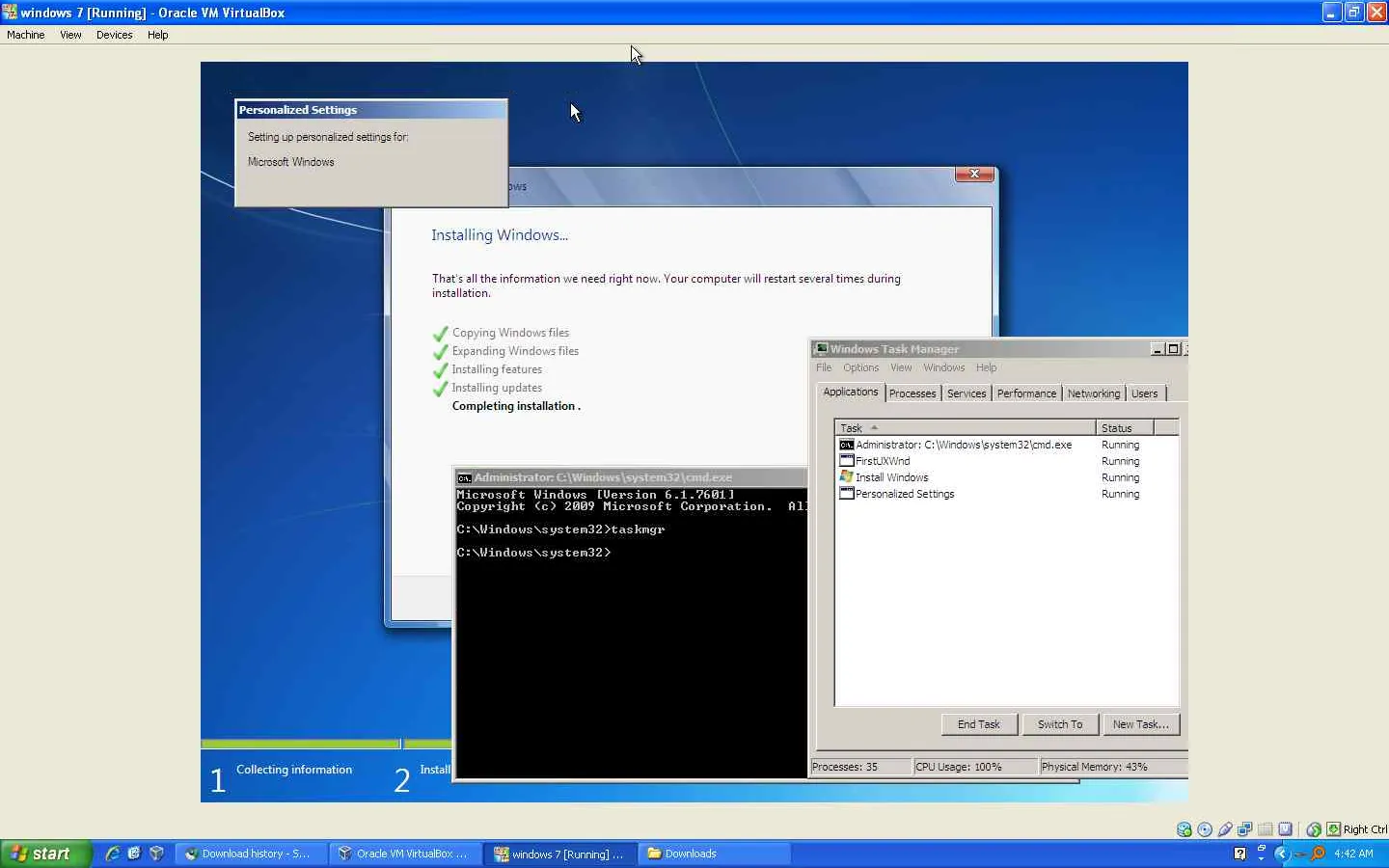Screen dimensions: 1389x868
Task: Click the display indicator icon in VirtualBox status bar
Action: (1286, 829)
